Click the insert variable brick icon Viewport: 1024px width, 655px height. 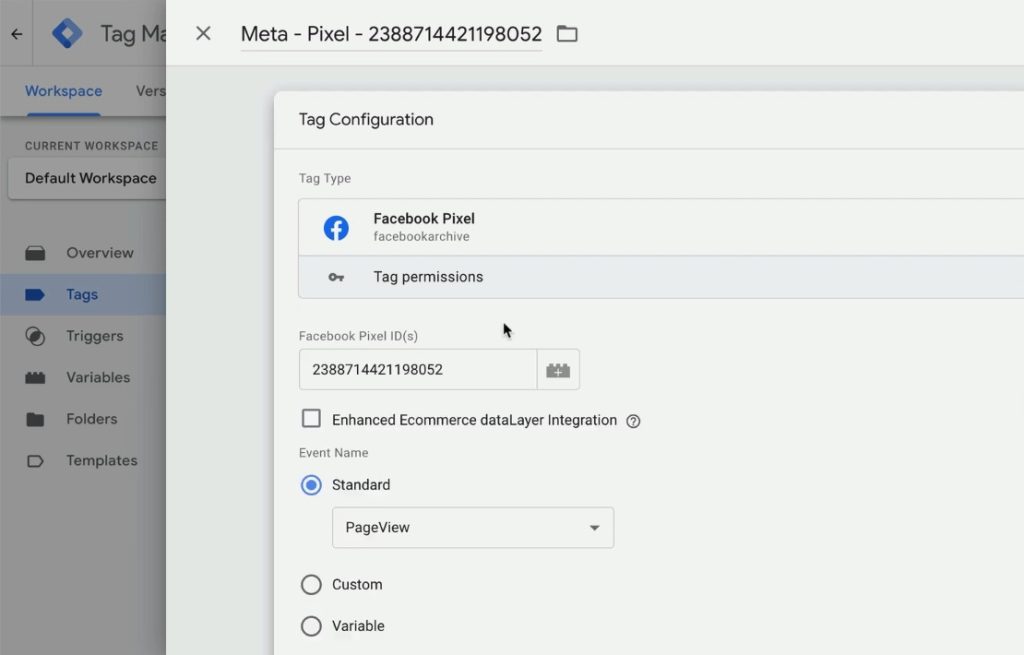pyautogui.click(x=558, y=370)
